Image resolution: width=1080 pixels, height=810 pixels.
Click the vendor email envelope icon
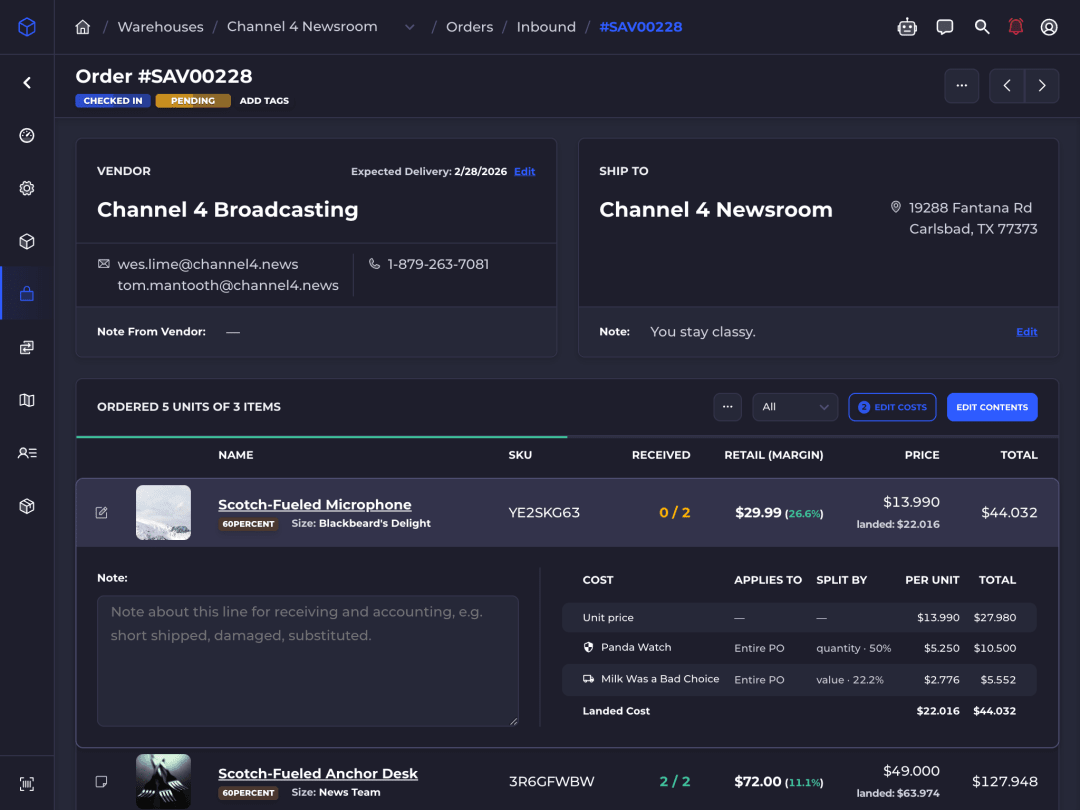coord(104,264)
